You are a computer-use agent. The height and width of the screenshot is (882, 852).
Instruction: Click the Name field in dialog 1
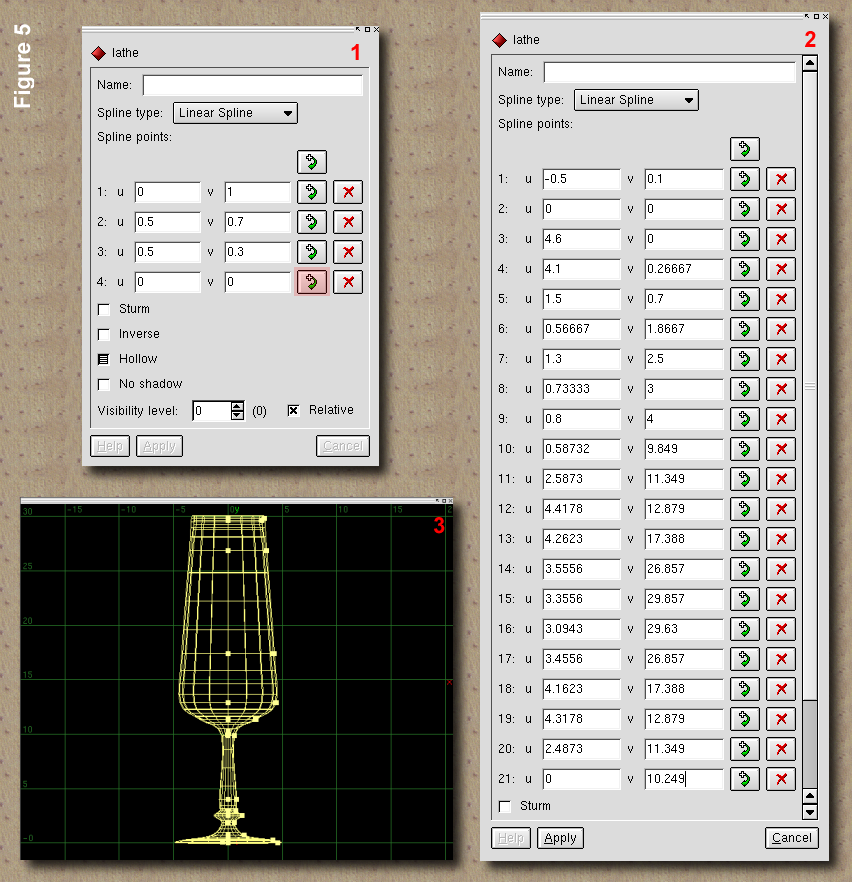pos(253,85)
